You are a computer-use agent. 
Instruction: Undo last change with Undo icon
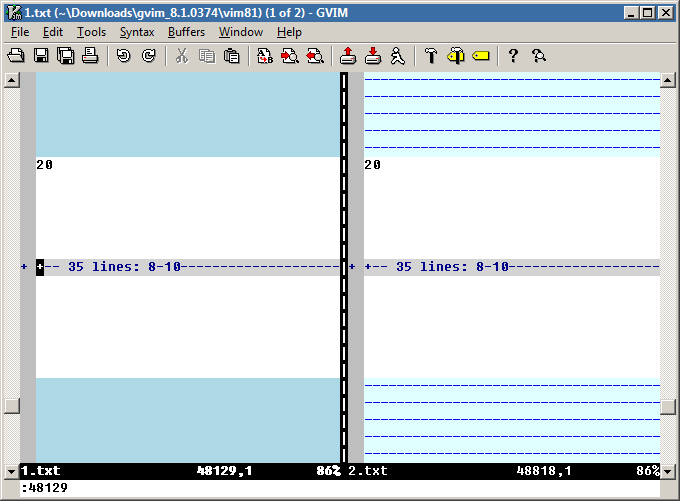[124, 56]
